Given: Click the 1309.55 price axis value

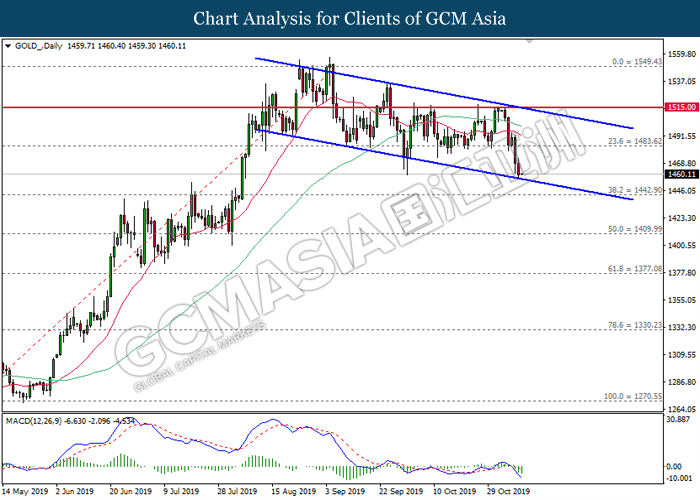Looking at the screenshot, I should pos(681,355).
